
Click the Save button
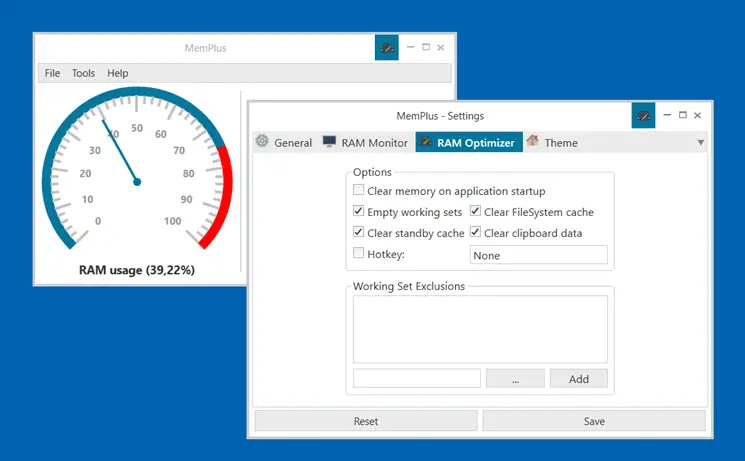point(594,421)
